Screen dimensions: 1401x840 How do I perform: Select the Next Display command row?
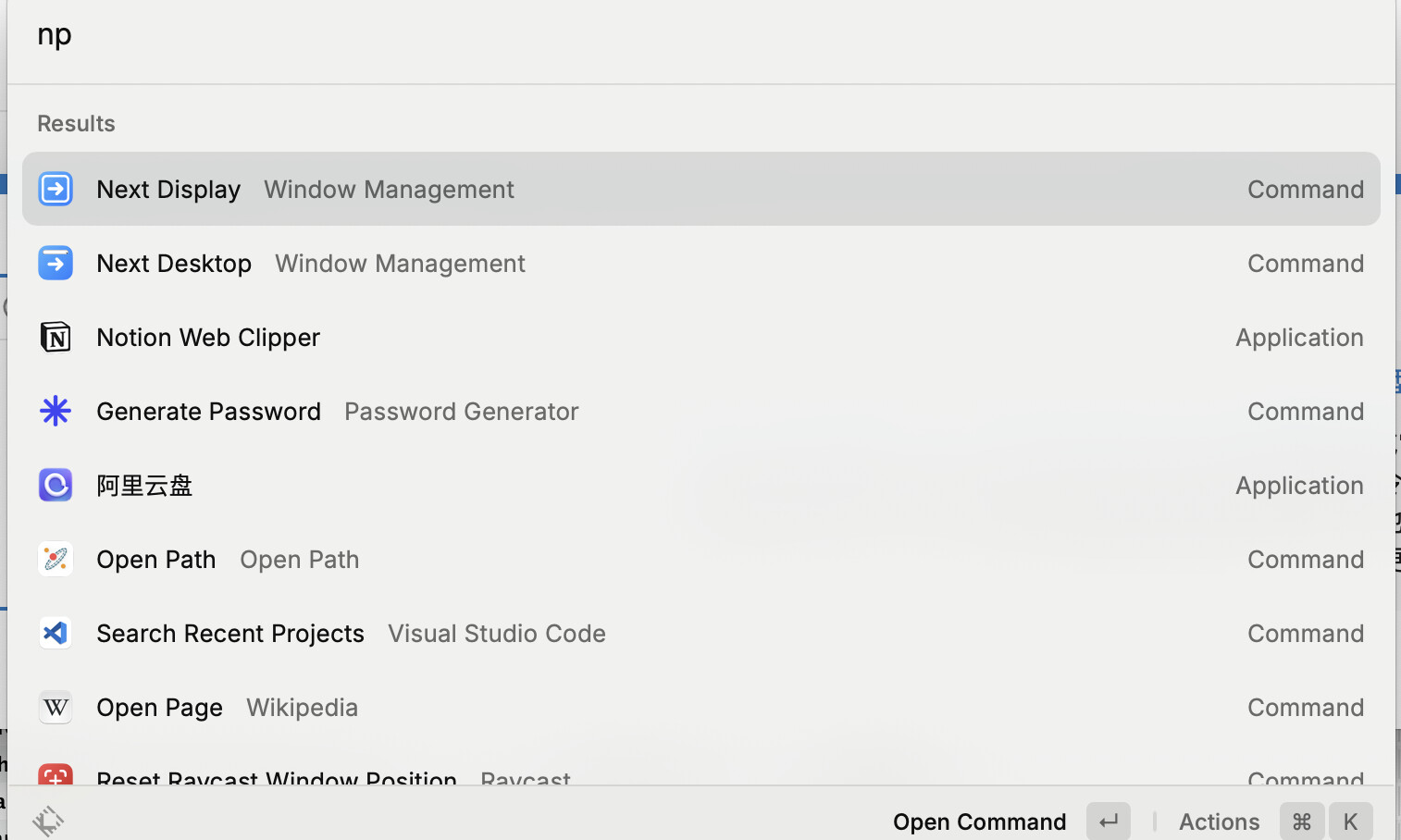click(700, 189)
